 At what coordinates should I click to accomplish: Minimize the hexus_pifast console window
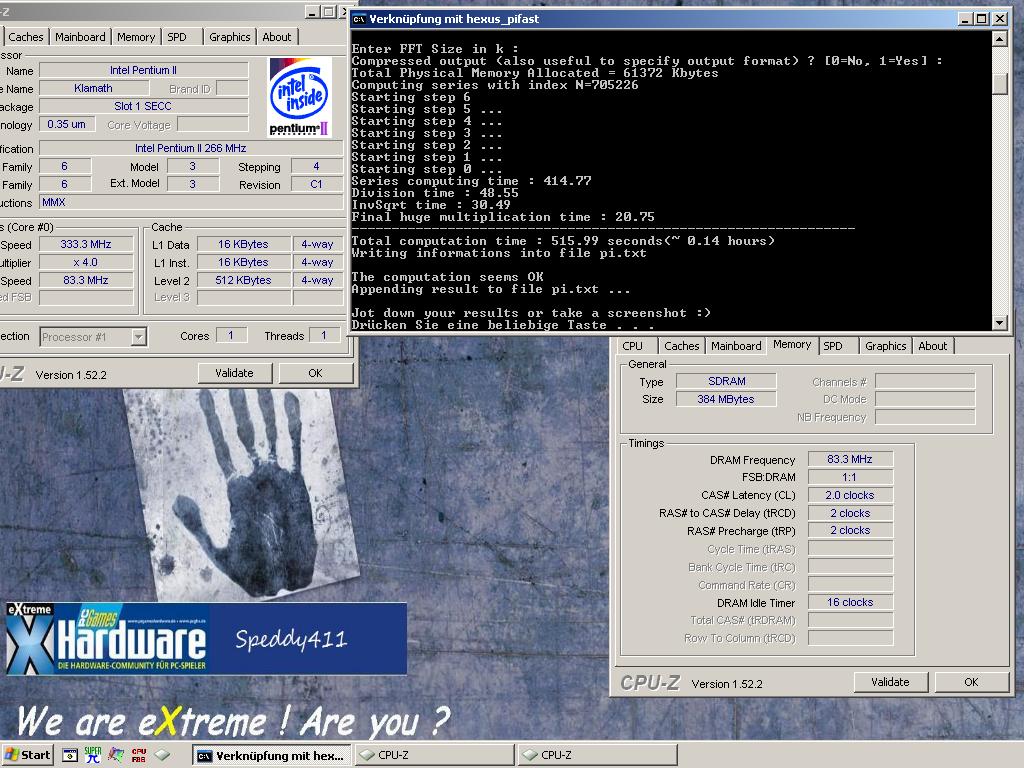(x=965, y=19)
